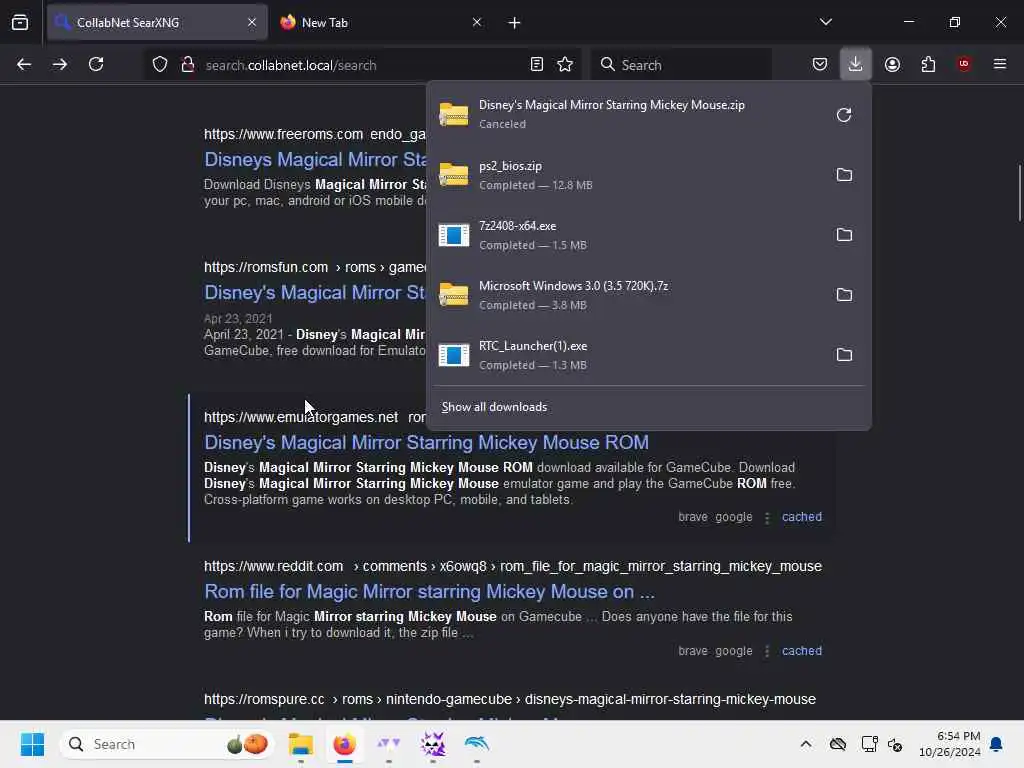Screen dimensions: 1024x768
Task: Go forward one page
Action: 60,64
